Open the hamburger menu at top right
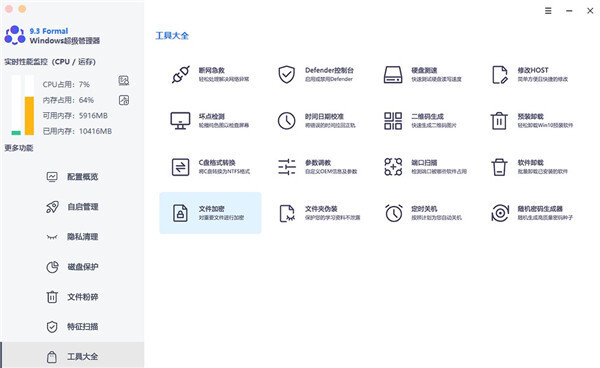Viewport: 600px width, 368px height. 548,11
